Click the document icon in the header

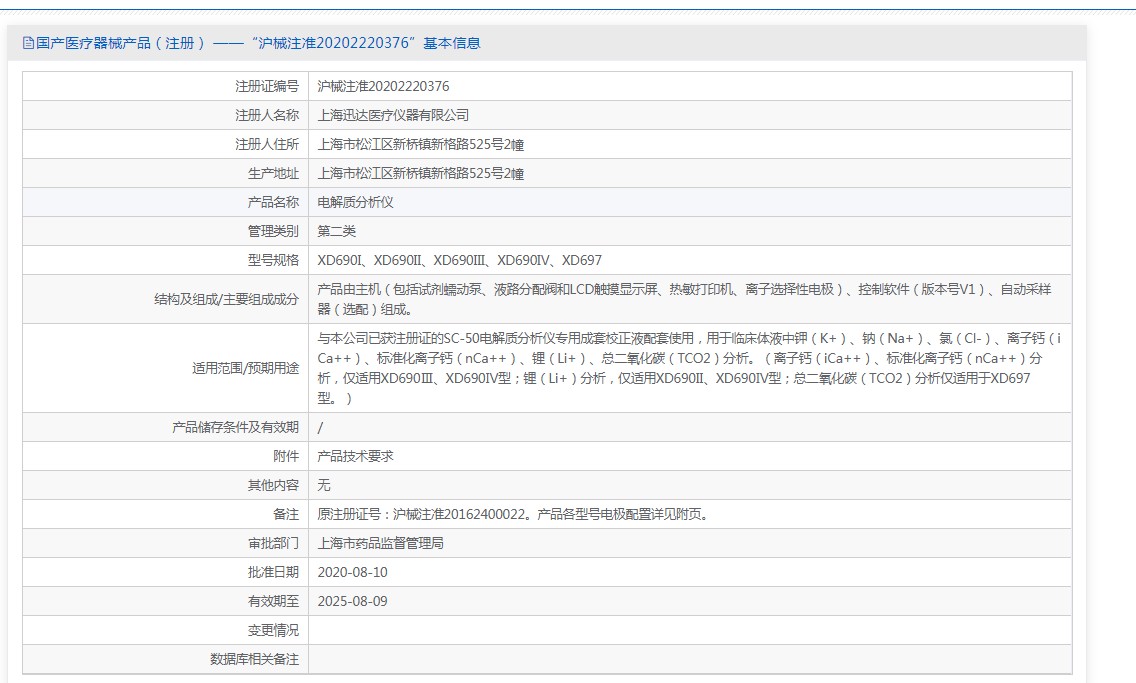28,43
